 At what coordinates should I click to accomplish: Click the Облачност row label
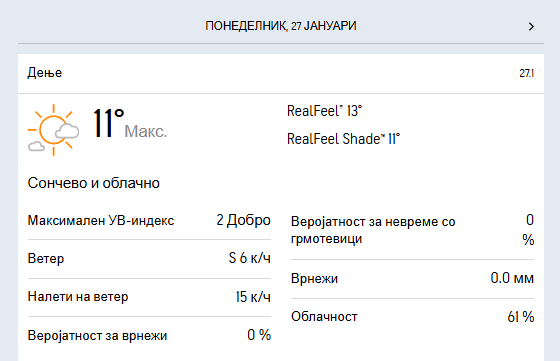coord(324,317)
